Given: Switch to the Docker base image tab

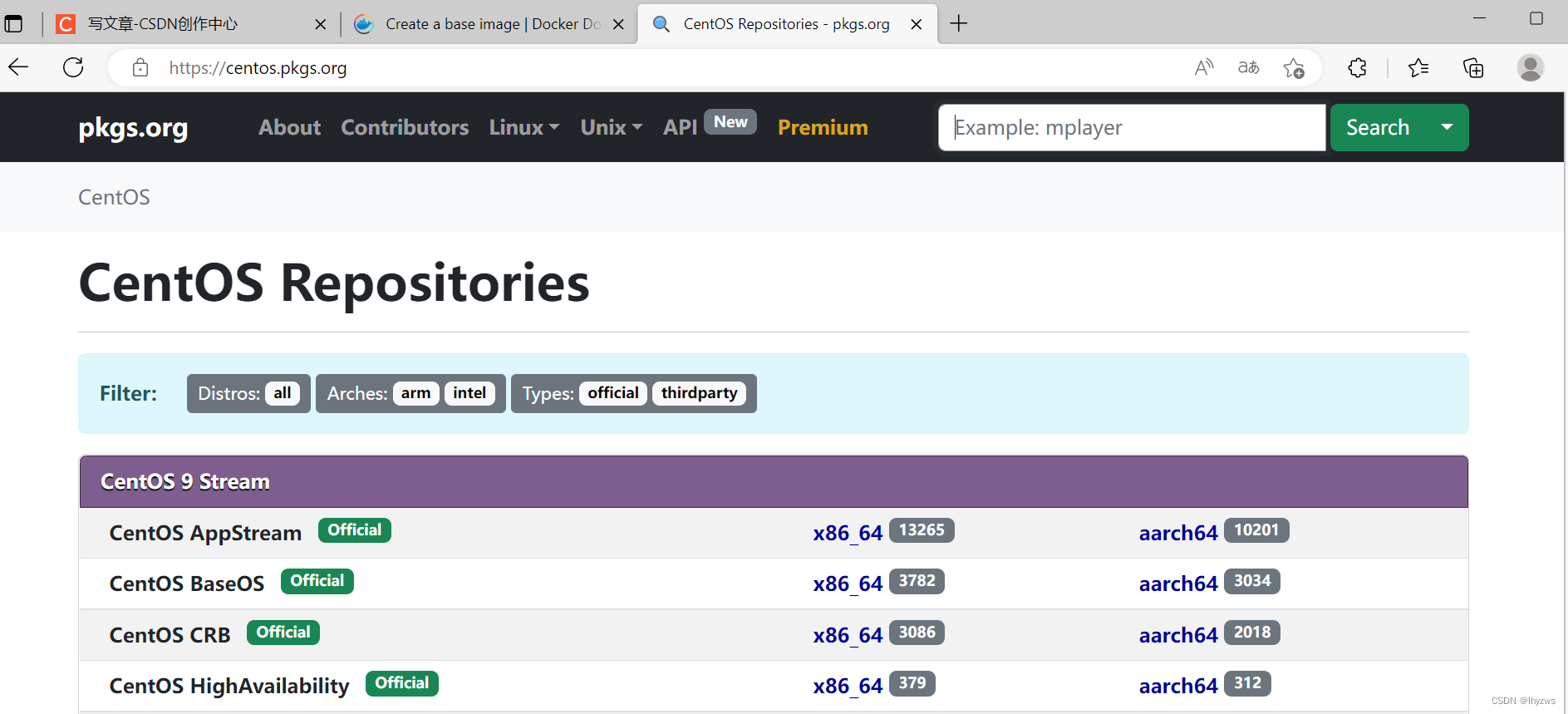Looking at the screenshot, I should click(489, 24).
